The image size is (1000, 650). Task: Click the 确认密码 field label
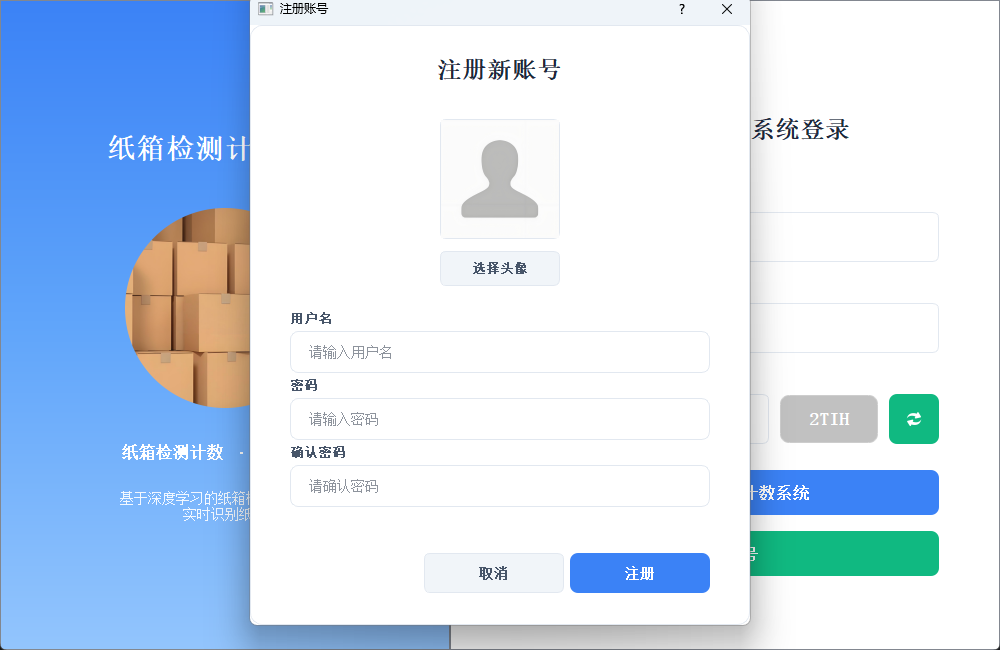[x=318, y=452]
